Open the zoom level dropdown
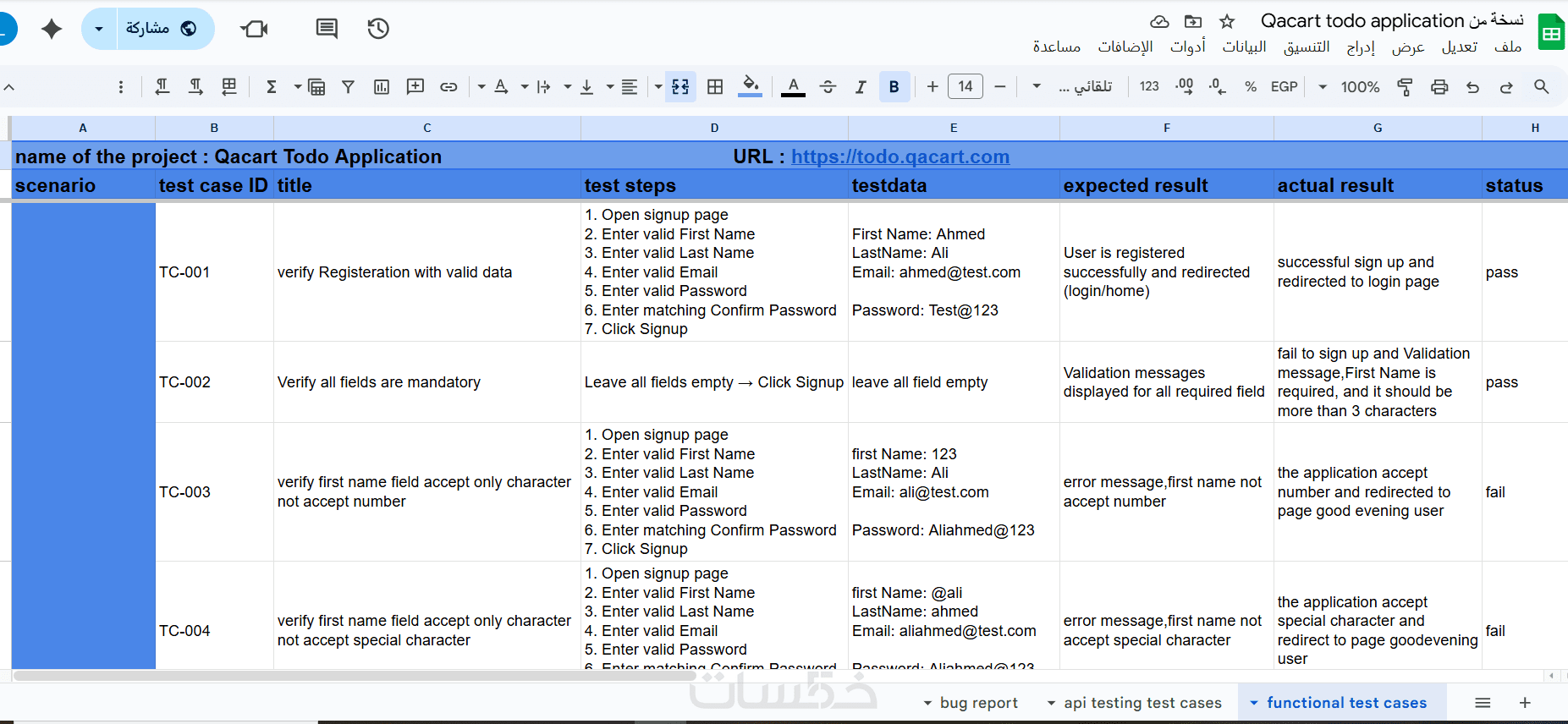 click(x=1349, y=86)
